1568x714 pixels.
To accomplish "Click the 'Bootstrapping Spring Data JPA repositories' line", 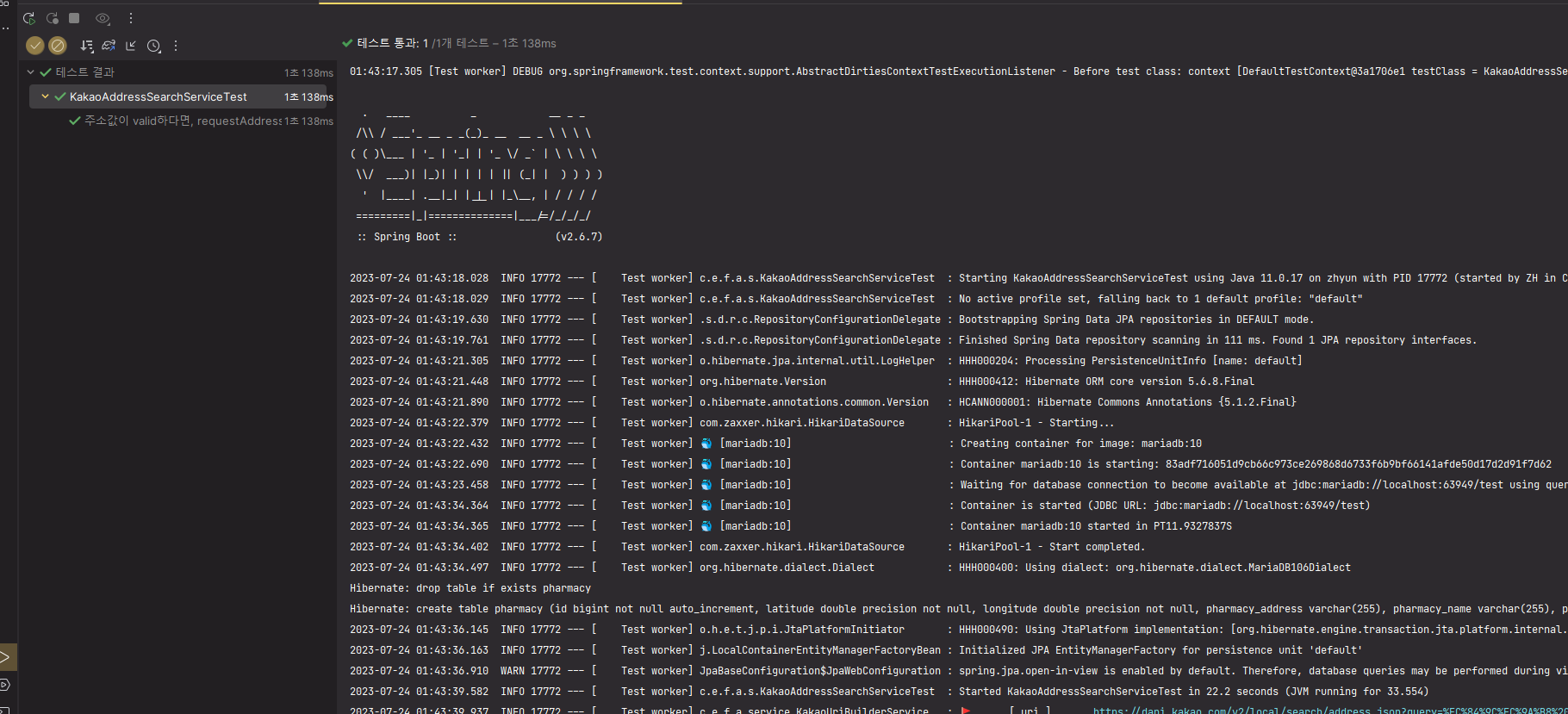I will (x=832, y=320).
